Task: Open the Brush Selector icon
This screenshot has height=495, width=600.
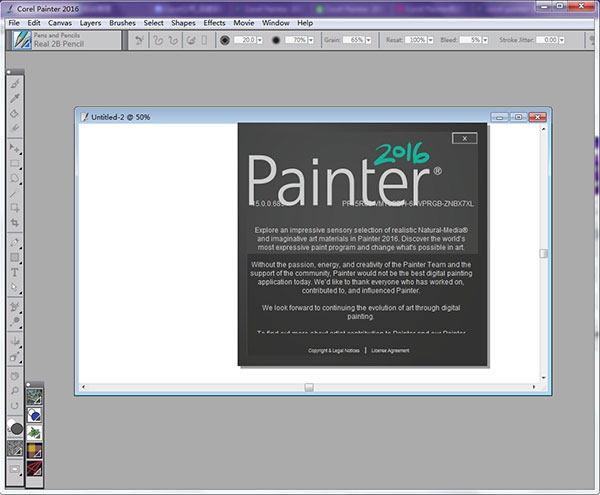Action: [x=22, y=40]
